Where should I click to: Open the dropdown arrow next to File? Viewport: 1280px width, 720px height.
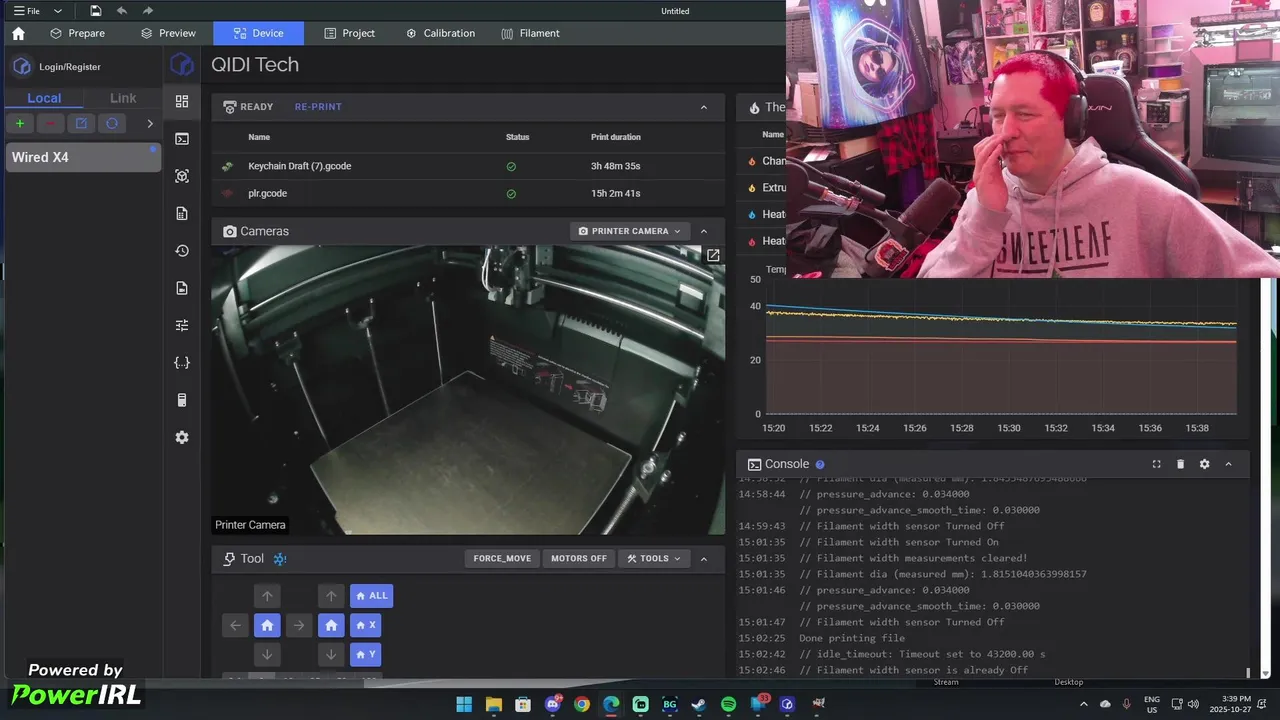coord(57,11)
